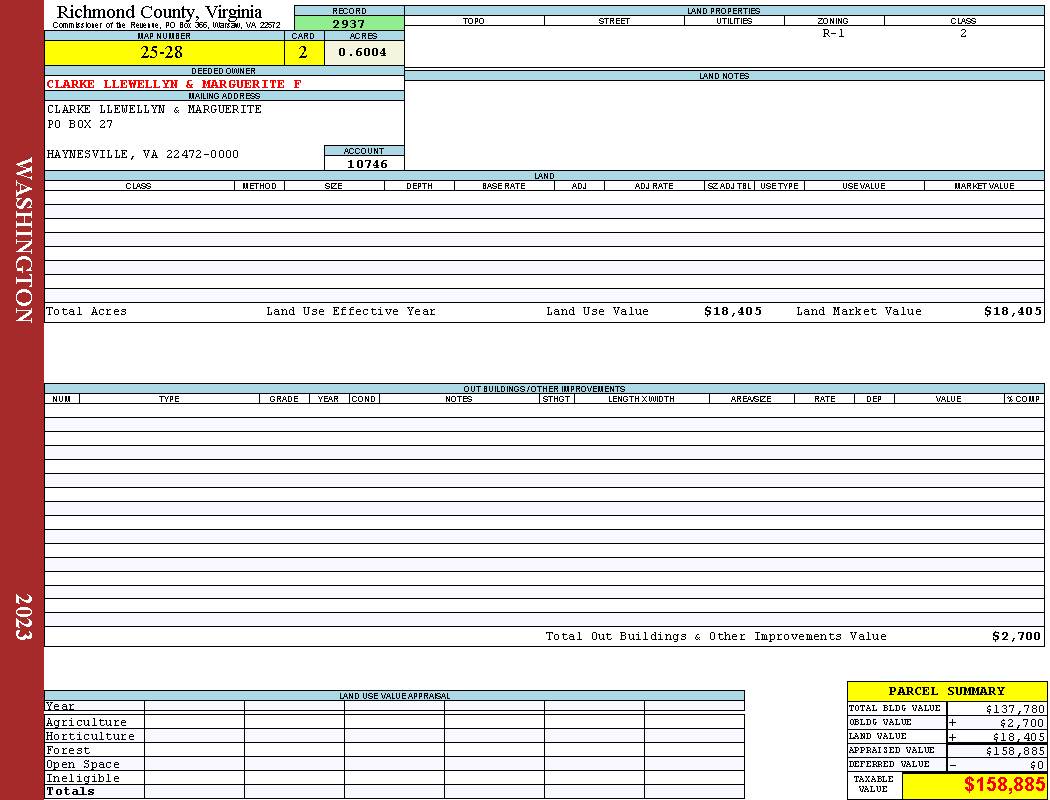Click the LENGTH X WIDTH column header

click(642, 398)
